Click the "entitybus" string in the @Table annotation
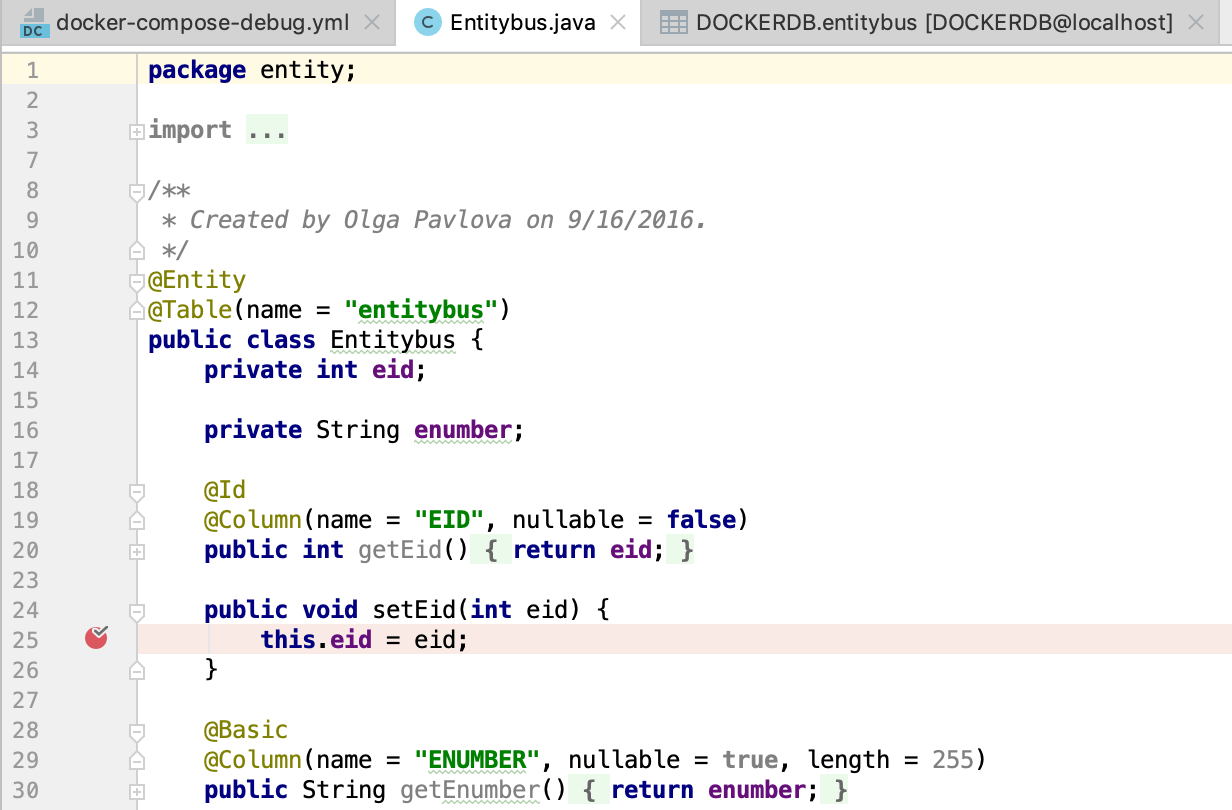 tap(420, 310)
